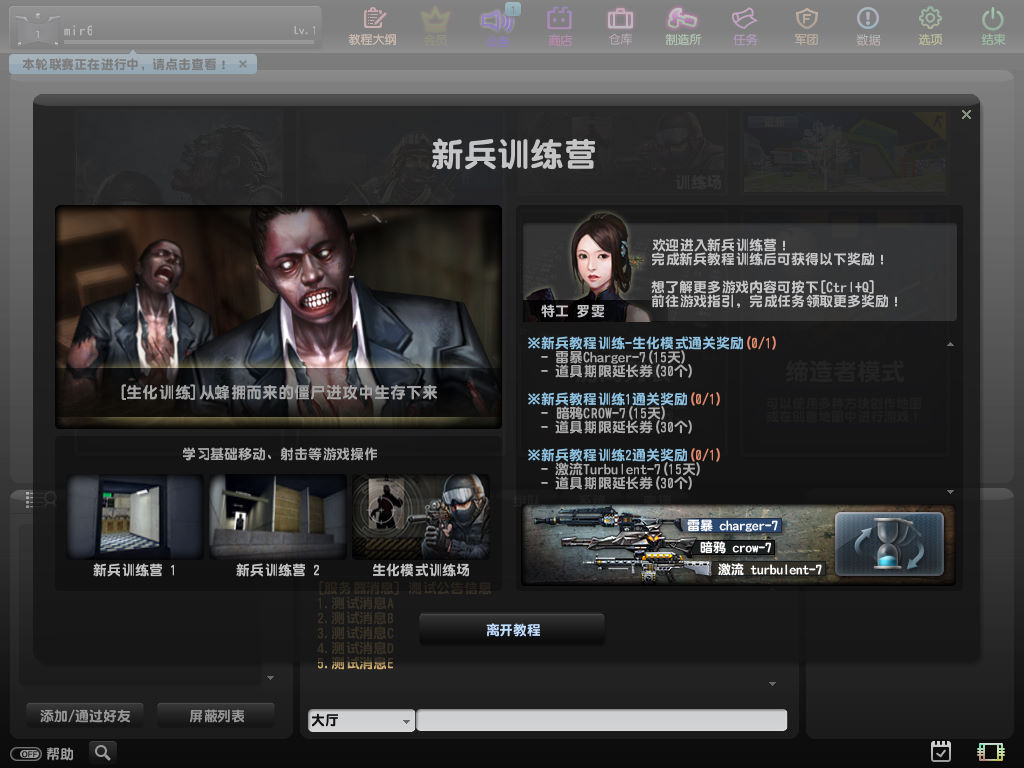The height and width of the screenshot is (768, 1024).
Task: Click the rewards list scroll-down arrow
Action: 950,492
